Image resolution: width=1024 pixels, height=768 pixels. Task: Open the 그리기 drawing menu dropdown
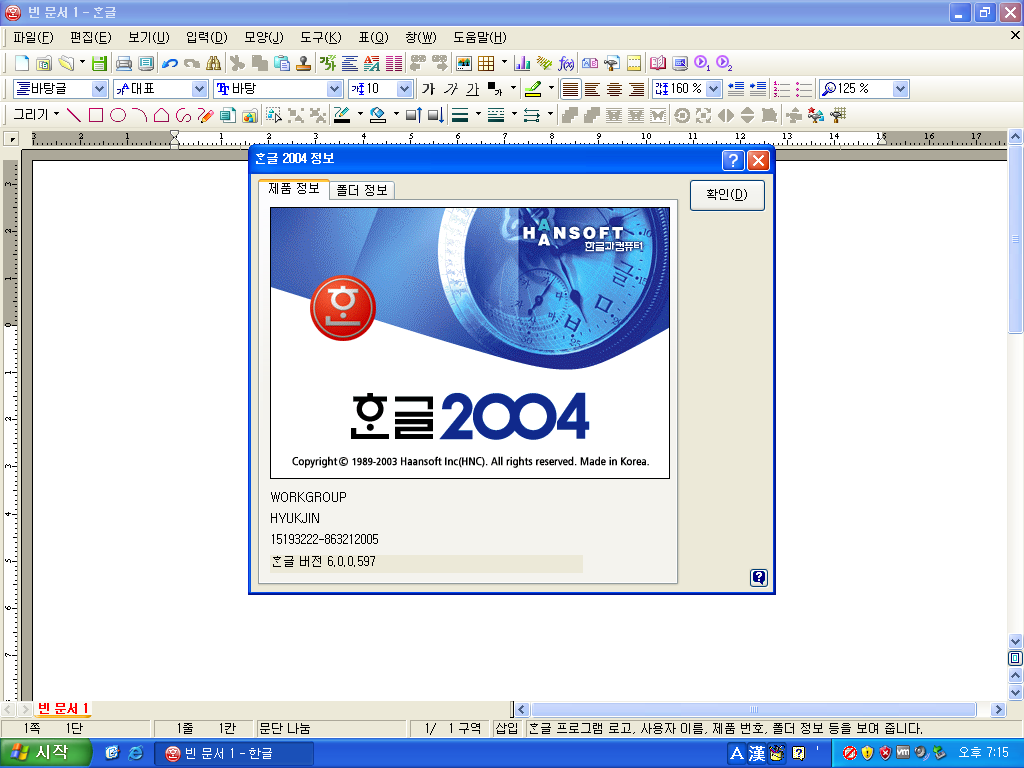[x=37, y=115]
